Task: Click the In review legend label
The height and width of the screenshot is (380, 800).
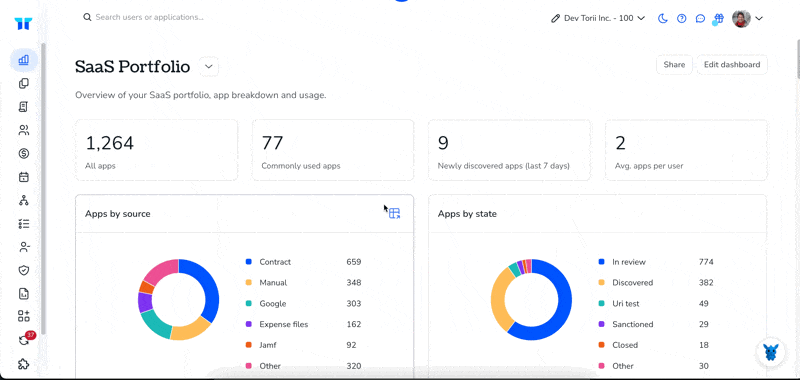Action: click(629, 262)
